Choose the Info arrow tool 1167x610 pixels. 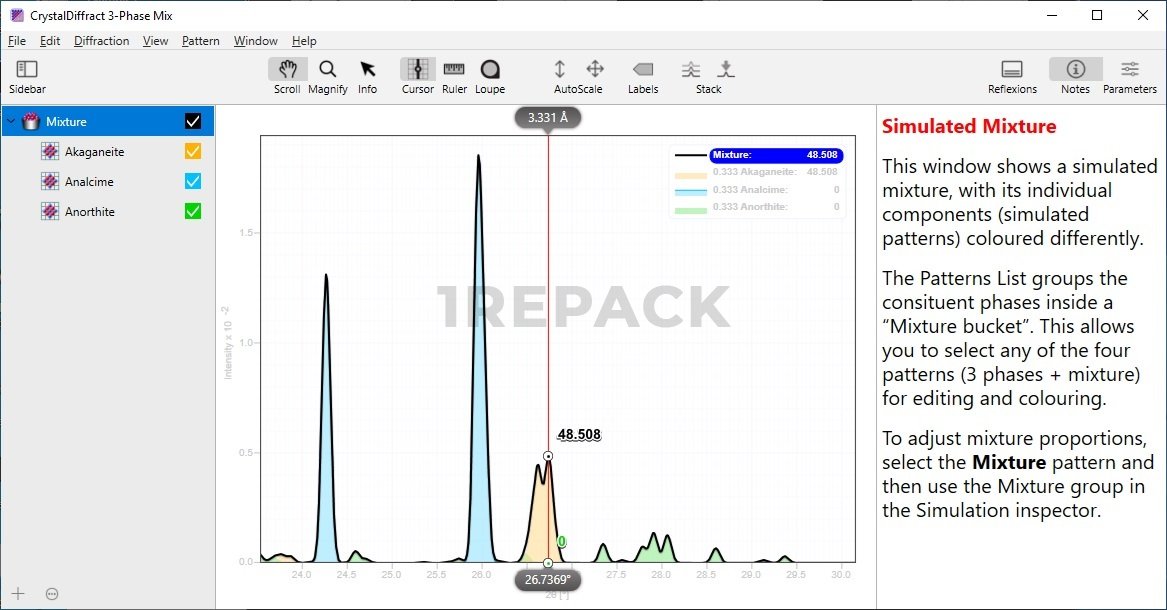(367, 70)
